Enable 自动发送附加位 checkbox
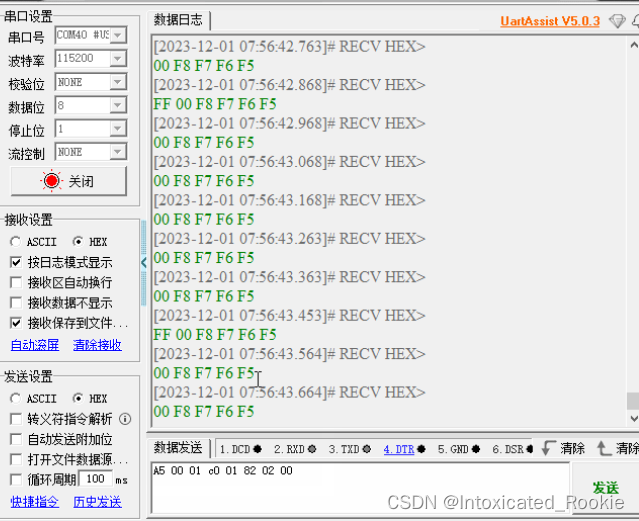Screen dimensions: 639x521 pos(16,439)
